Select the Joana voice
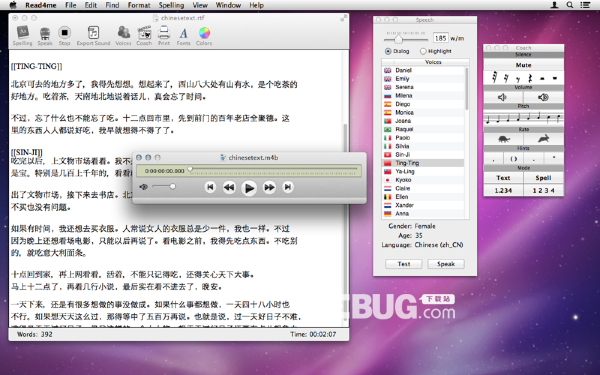600x375 pixels. [423, 121]
